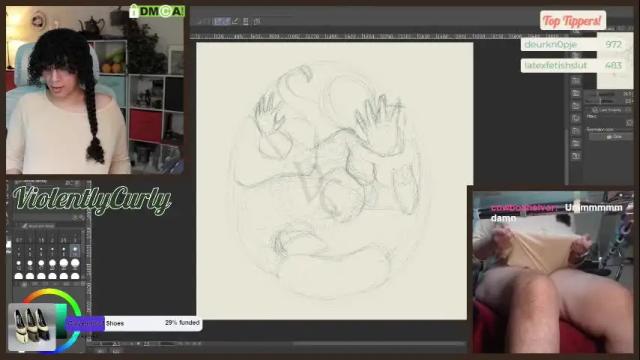Click the shoes thumbnail in the goal widget
Viewport: 640px width, 360px height.
coord(32,327)
